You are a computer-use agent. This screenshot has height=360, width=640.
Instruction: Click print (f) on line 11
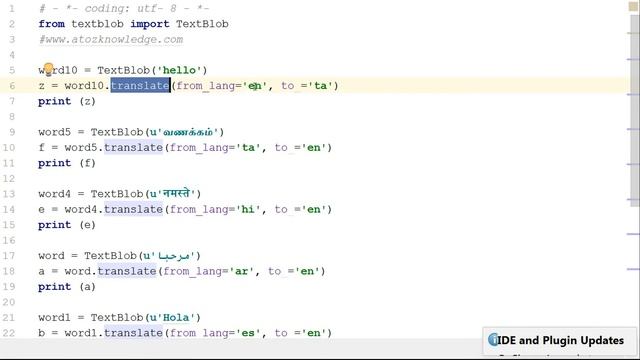[67, 163]
